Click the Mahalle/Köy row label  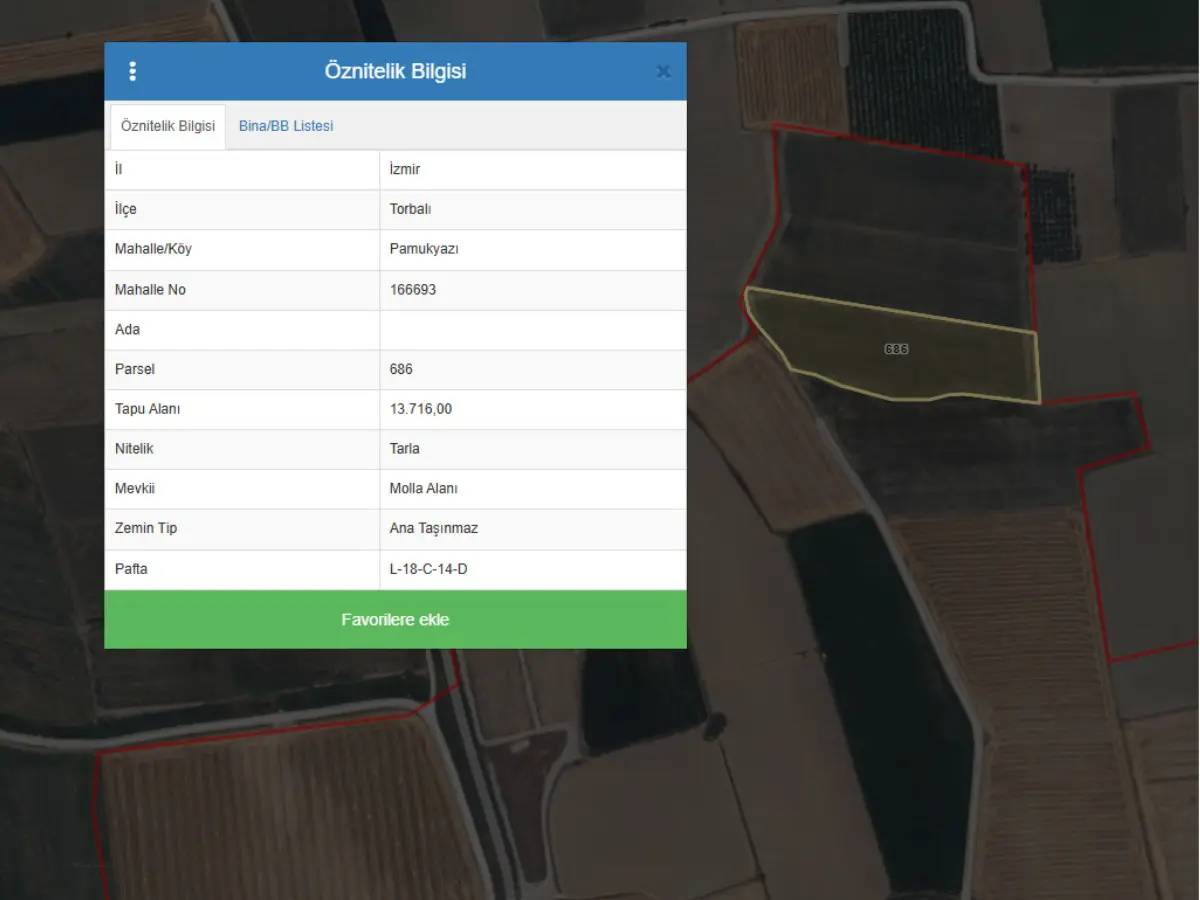pyautogui.click(x=153, y=249)
